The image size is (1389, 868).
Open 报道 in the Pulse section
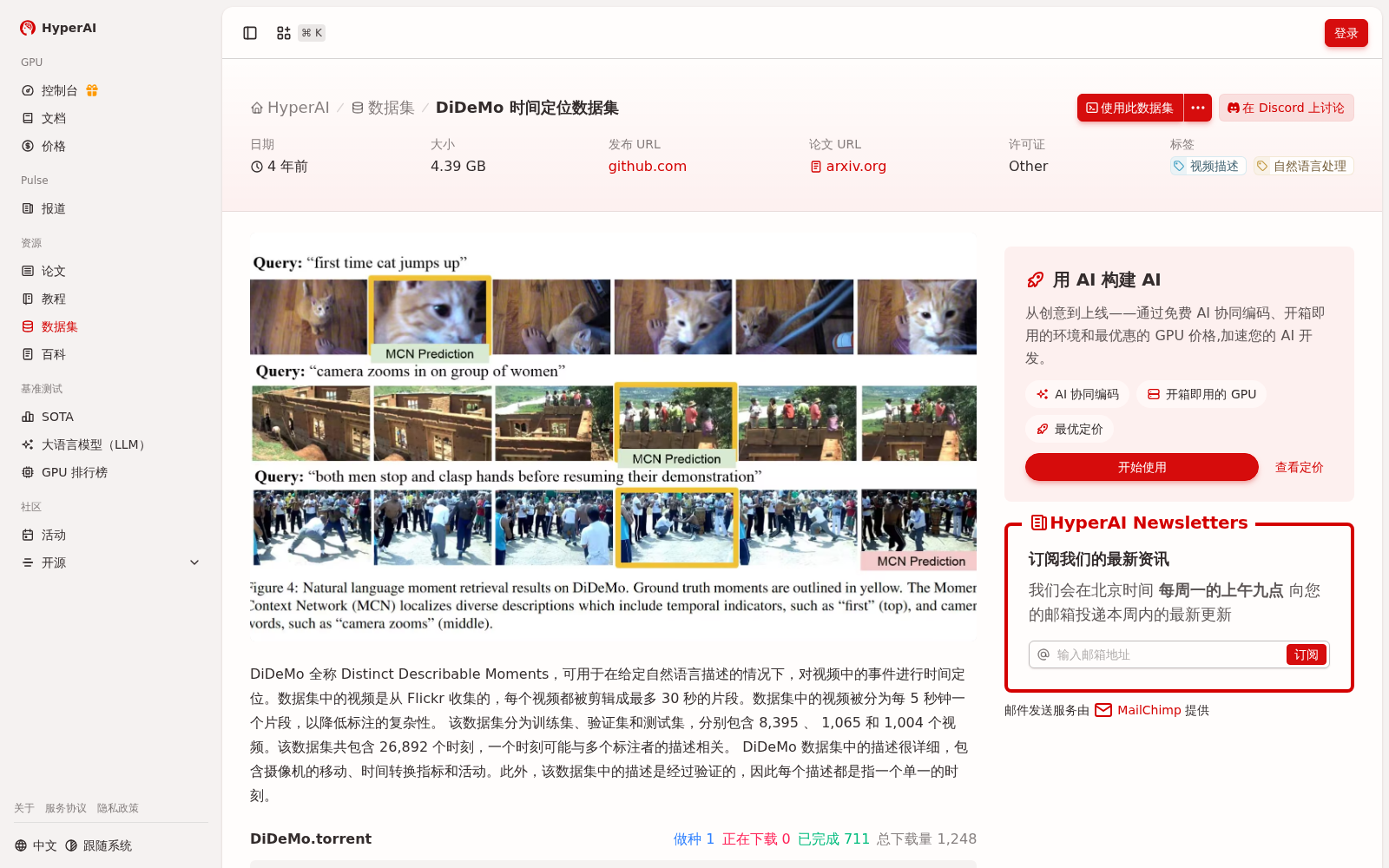coord(43,208)
